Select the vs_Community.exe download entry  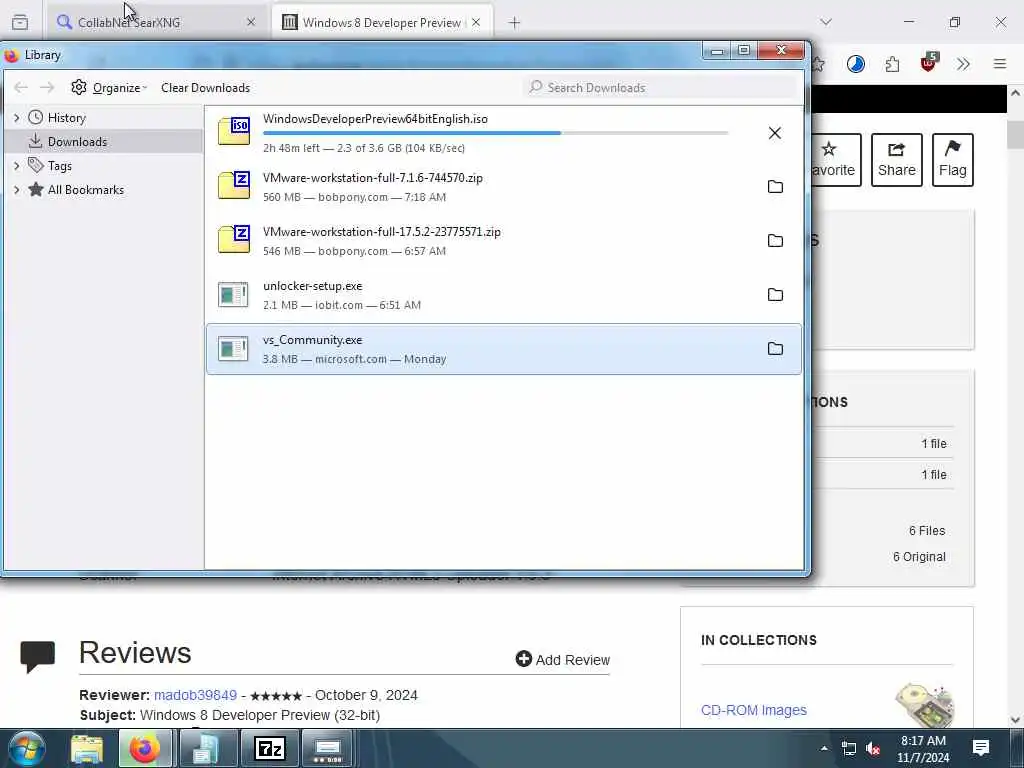coord(504,349)
